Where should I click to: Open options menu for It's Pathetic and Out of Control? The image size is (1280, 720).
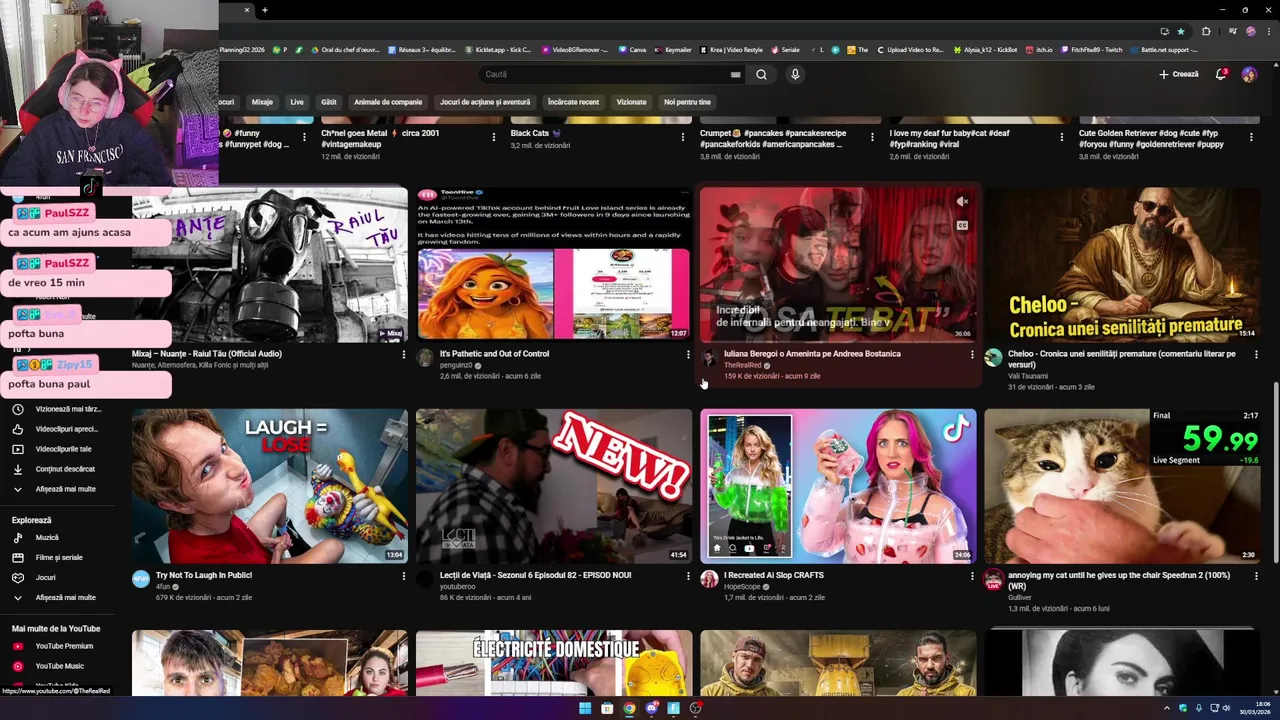[688, 354]
